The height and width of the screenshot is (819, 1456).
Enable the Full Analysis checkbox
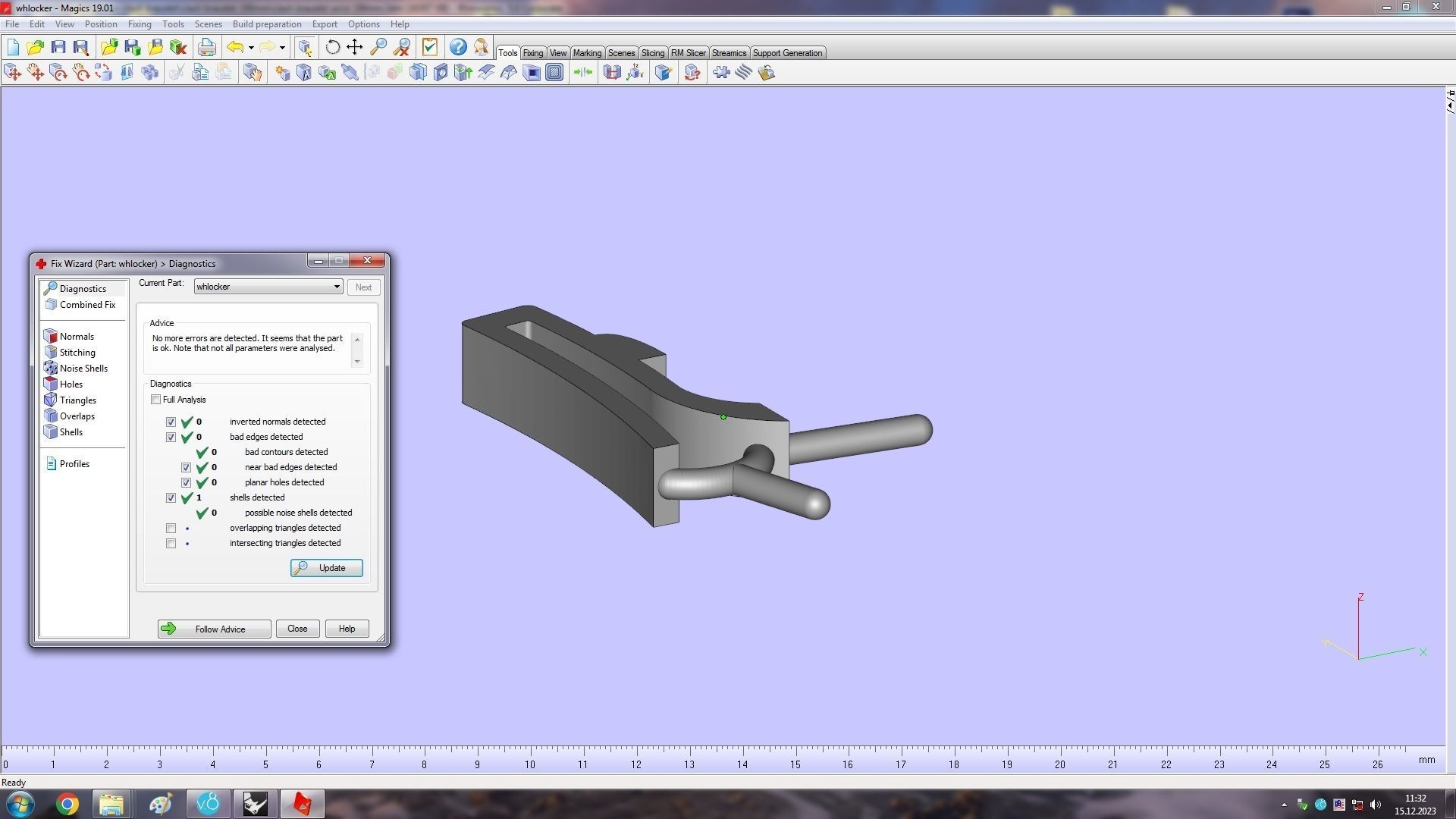coord(156,400)
